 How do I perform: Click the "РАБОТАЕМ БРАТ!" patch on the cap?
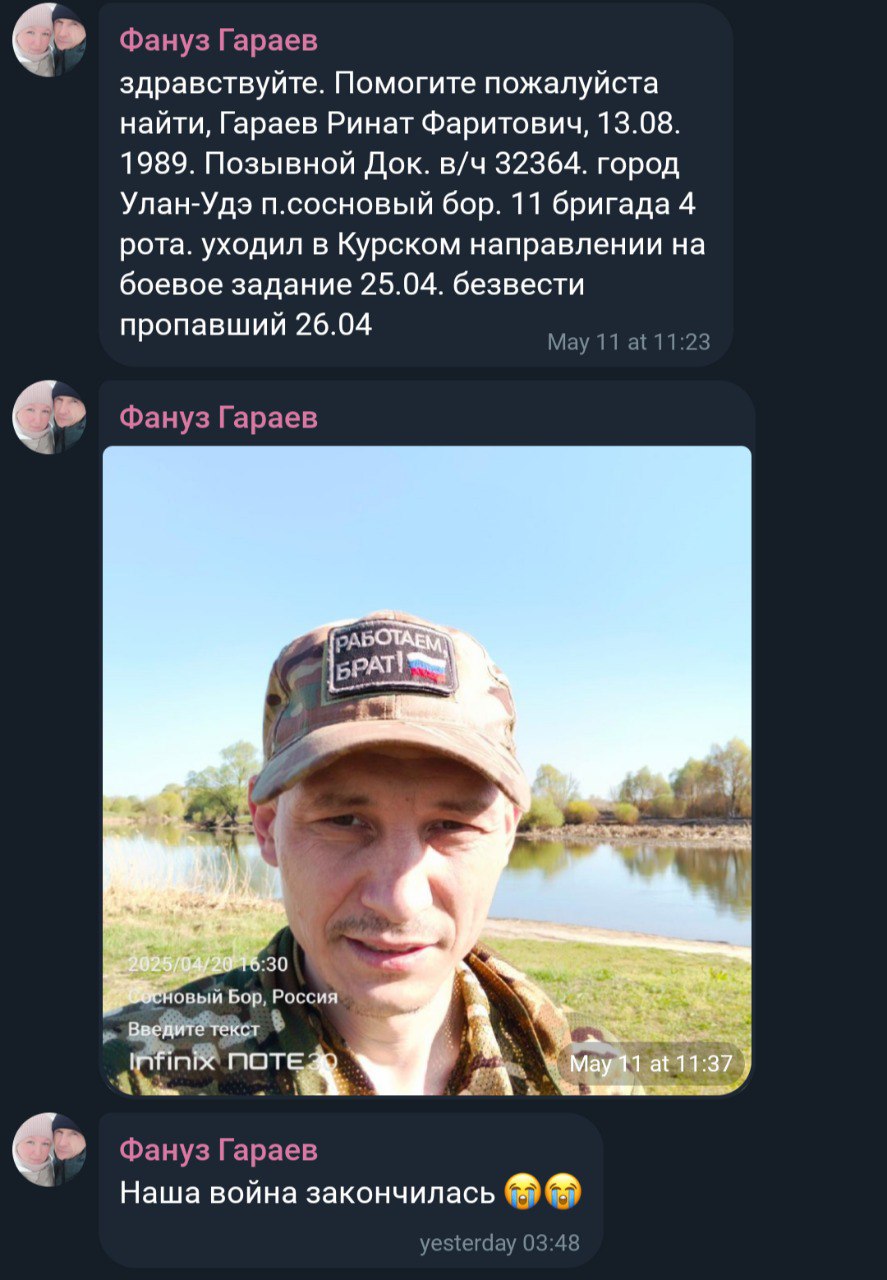click(x=391, y=656)
